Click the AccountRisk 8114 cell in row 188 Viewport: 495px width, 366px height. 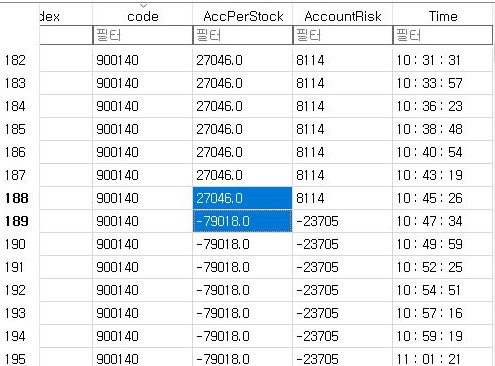[x=343, y=198]
